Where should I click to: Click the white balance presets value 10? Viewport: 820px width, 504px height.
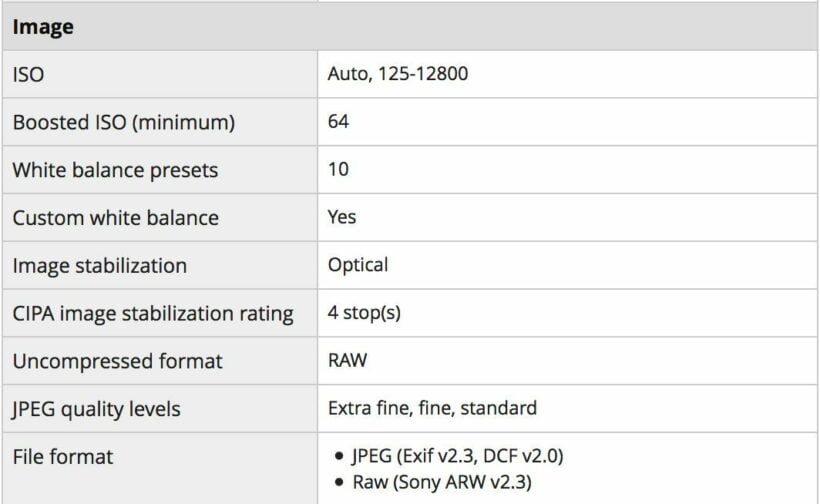338,170
